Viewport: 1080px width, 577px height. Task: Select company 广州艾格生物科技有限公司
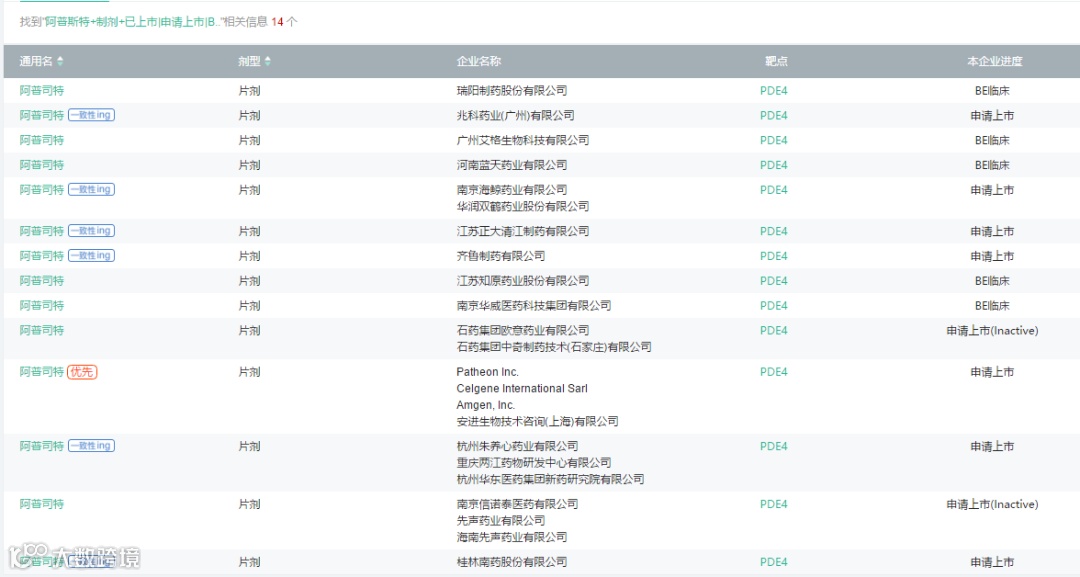tap(523, 140)
